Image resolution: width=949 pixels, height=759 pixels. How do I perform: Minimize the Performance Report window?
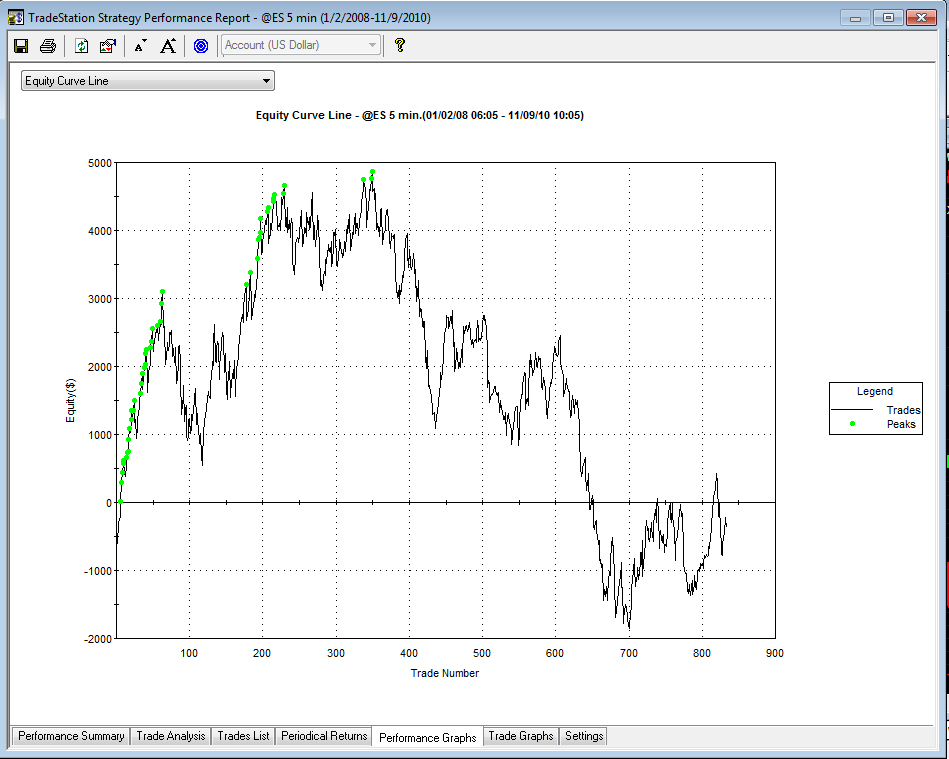(855, 18)
